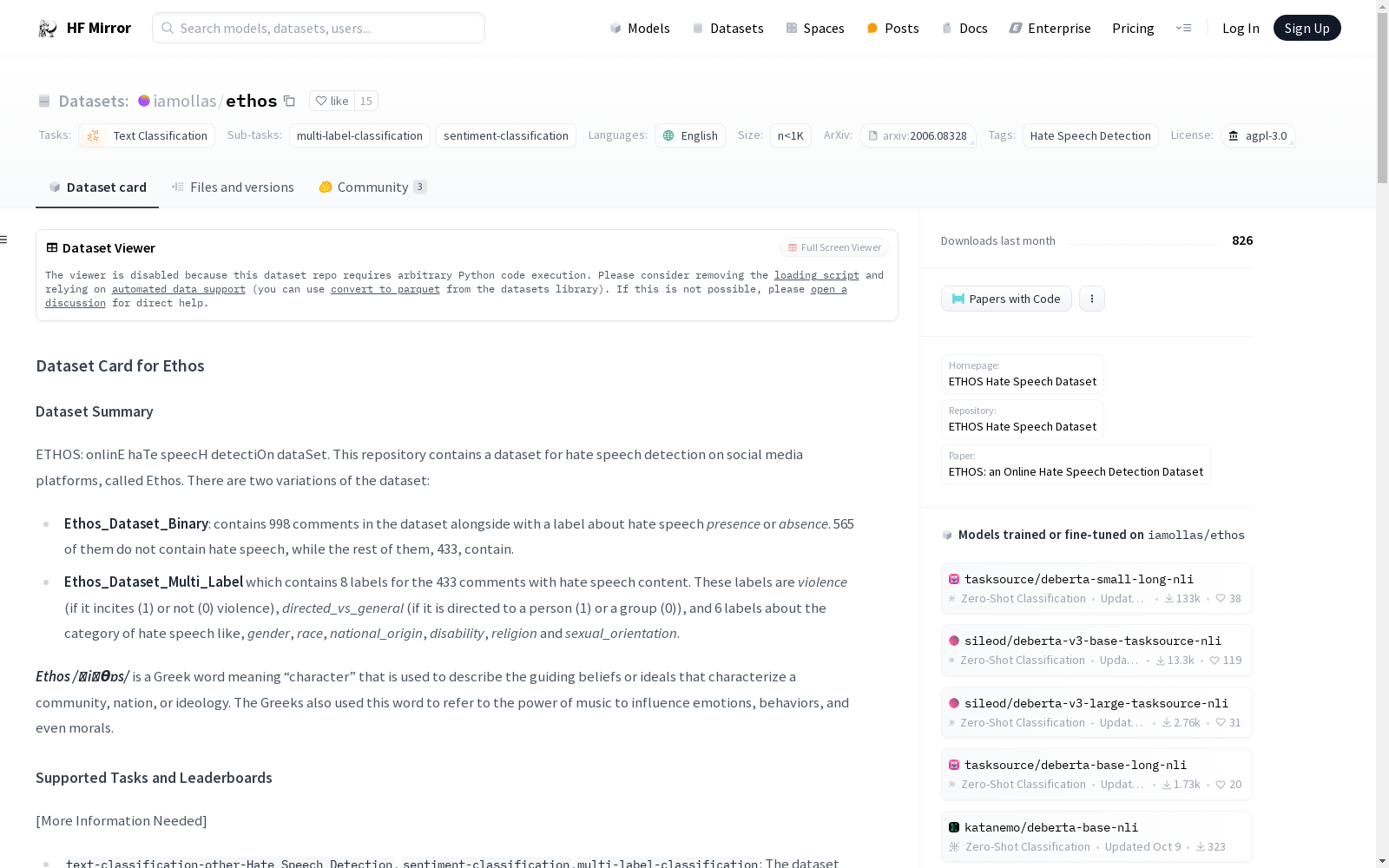
Task: Open the Models navigation item
Action: coord(640,29)
